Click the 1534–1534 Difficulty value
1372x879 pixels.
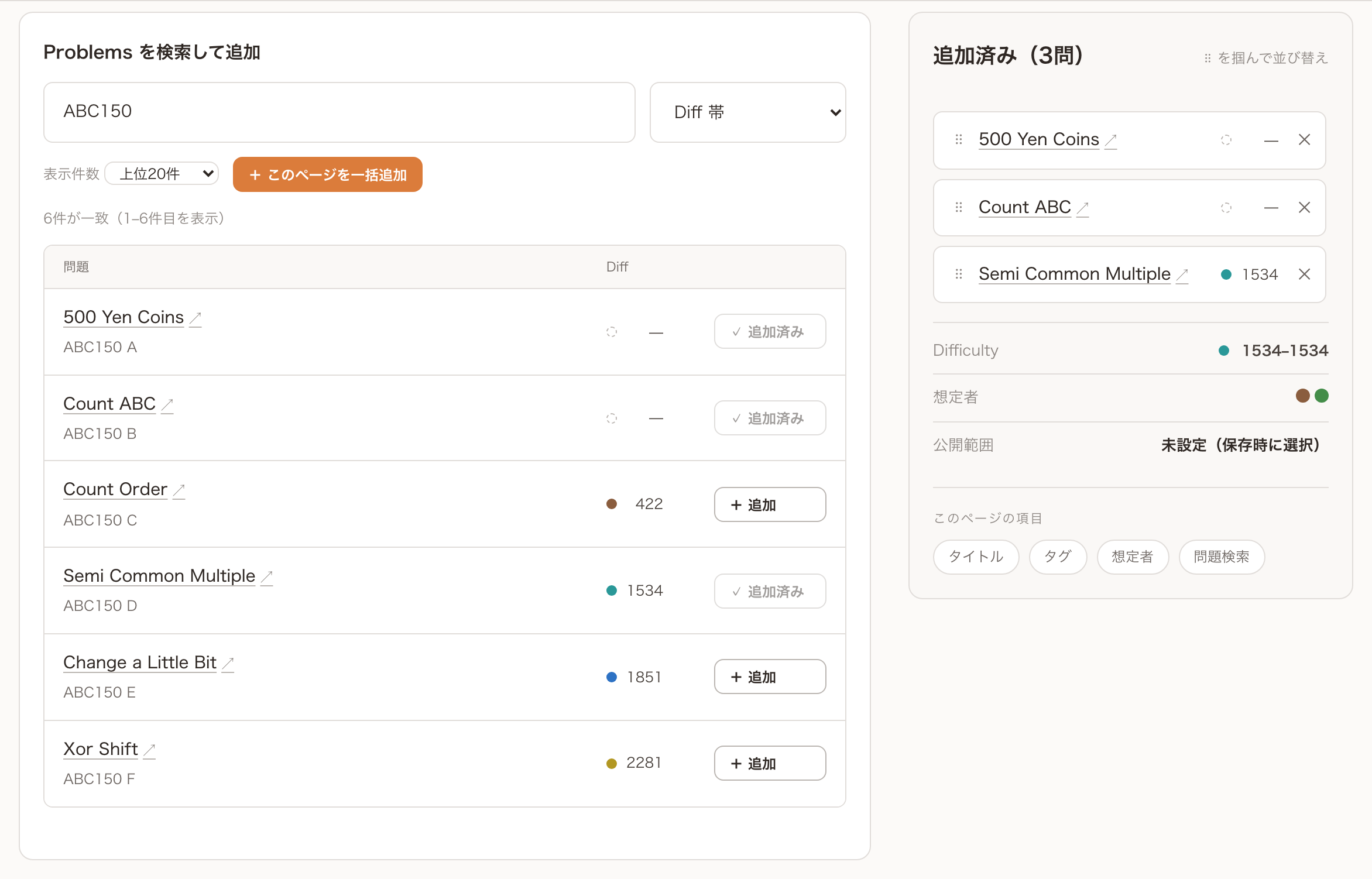[x=1285, y=351]
